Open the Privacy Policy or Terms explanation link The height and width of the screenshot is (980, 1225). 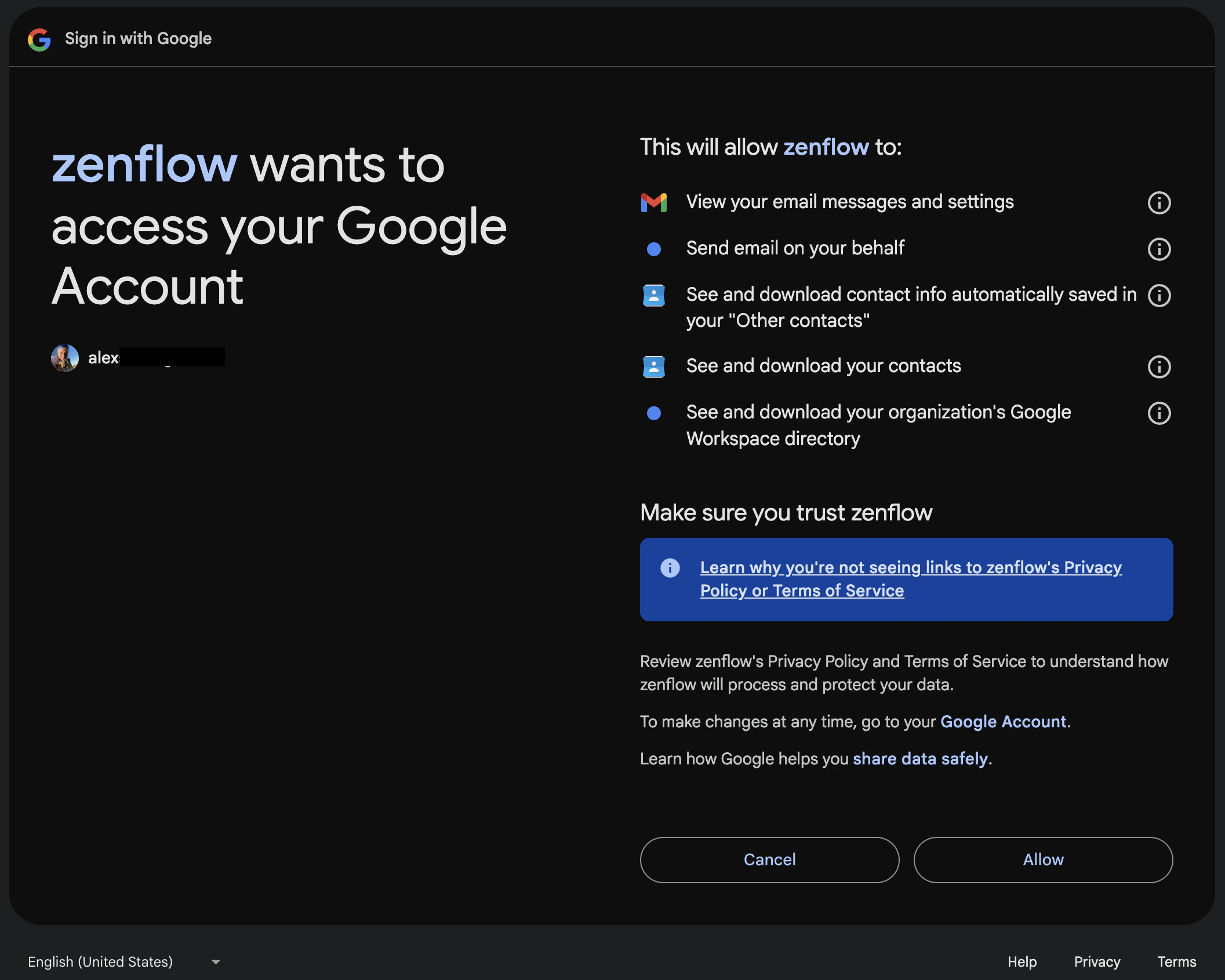pos(911,579)
